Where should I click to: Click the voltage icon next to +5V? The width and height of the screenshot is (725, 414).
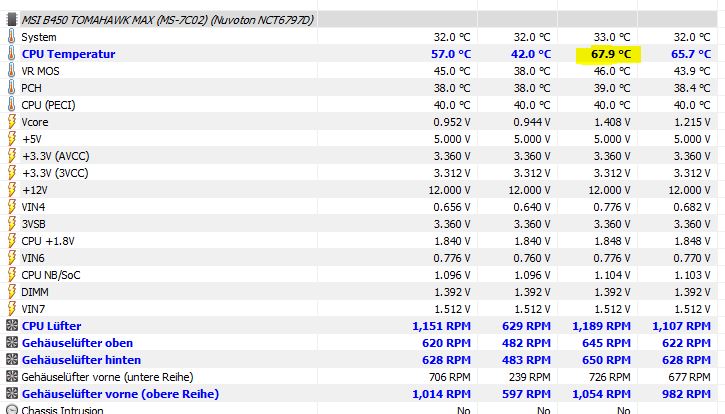[12, 139]
